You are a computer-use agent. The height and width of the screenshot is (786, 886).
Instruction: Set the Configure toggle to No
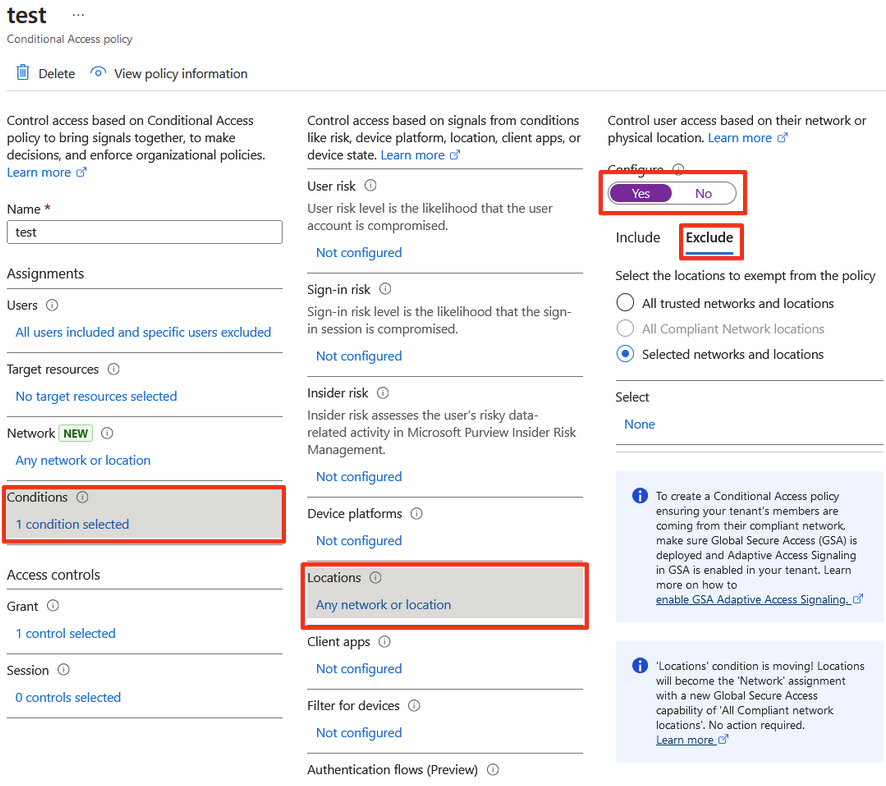[704, 193]
